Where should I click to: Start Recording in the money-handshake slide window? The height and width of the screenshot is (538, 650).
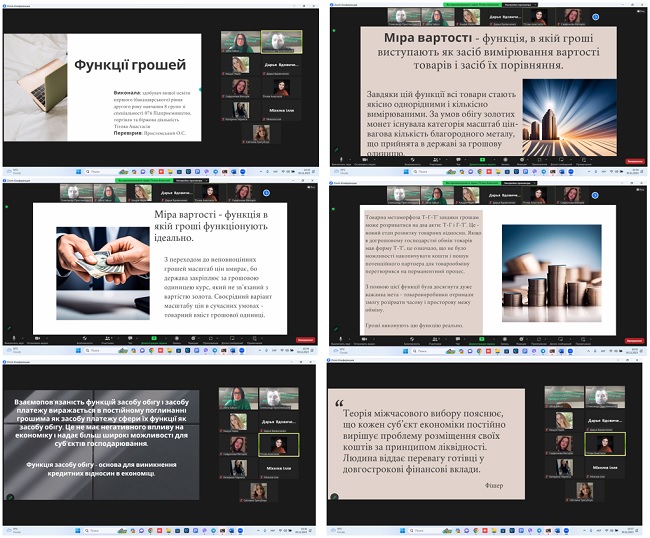177,339
